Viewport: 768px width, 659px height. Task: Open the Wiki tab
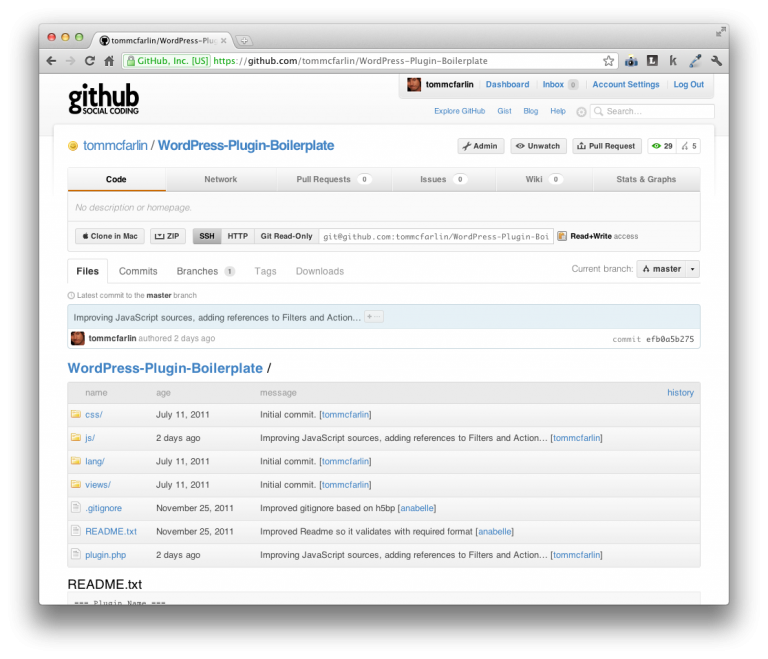click(544, 179)
